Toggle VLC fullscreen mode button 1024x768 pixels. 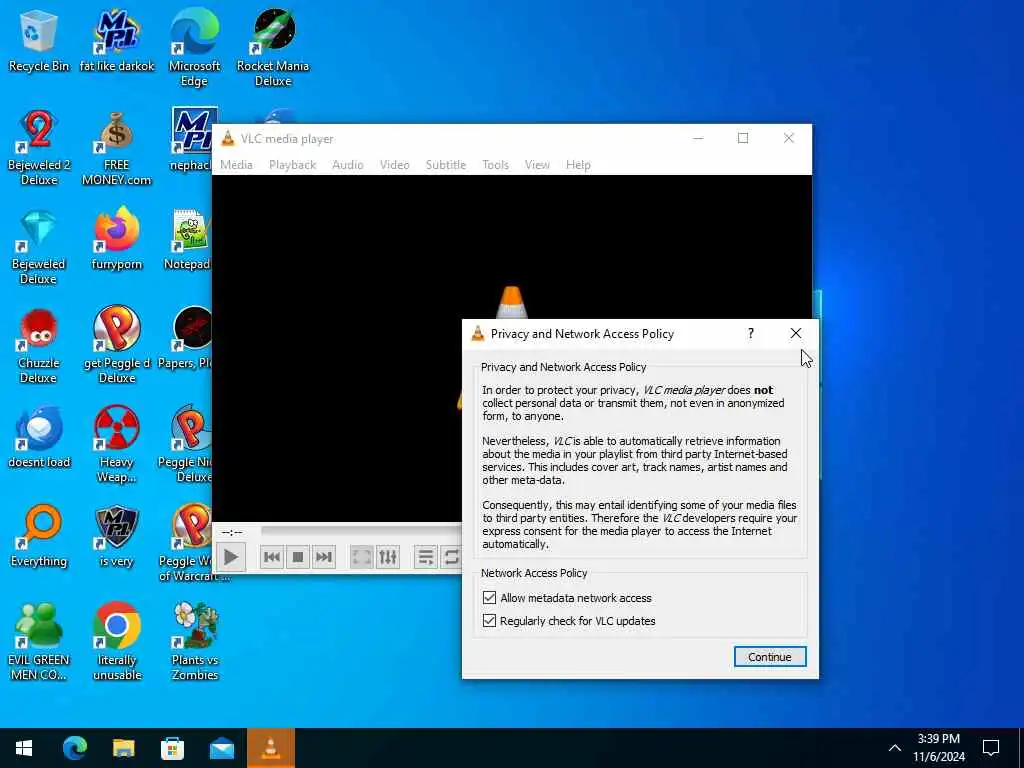point(362,557)
